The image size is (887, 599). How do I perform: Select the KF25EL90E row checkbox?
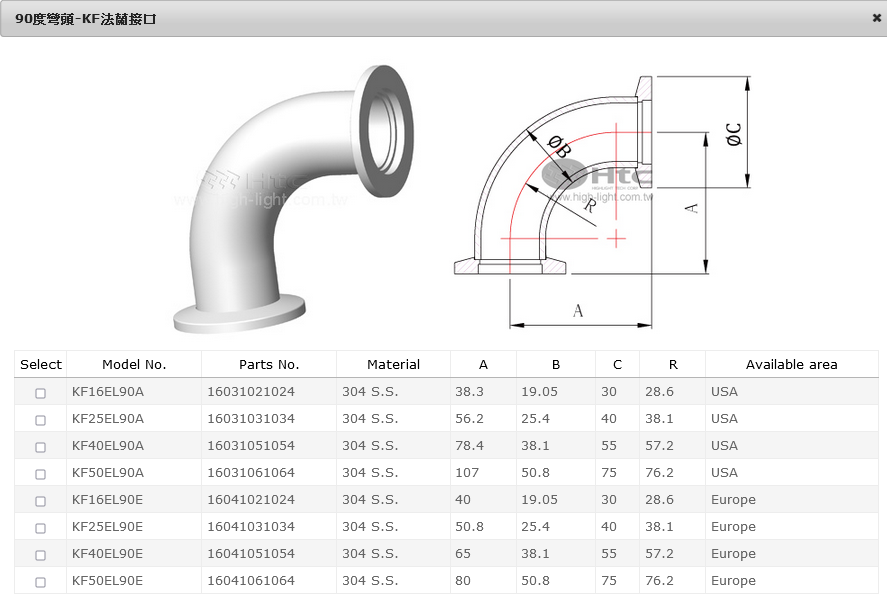pyautogui.click(x=41, y=528)
